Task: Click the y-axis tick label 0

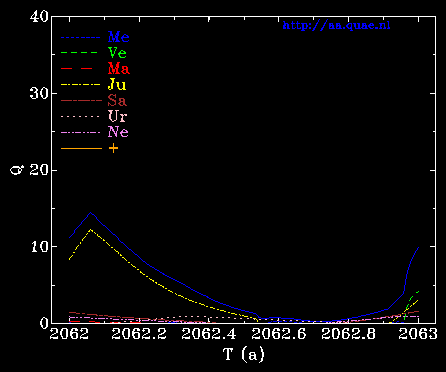Action: tap(44, 323)
